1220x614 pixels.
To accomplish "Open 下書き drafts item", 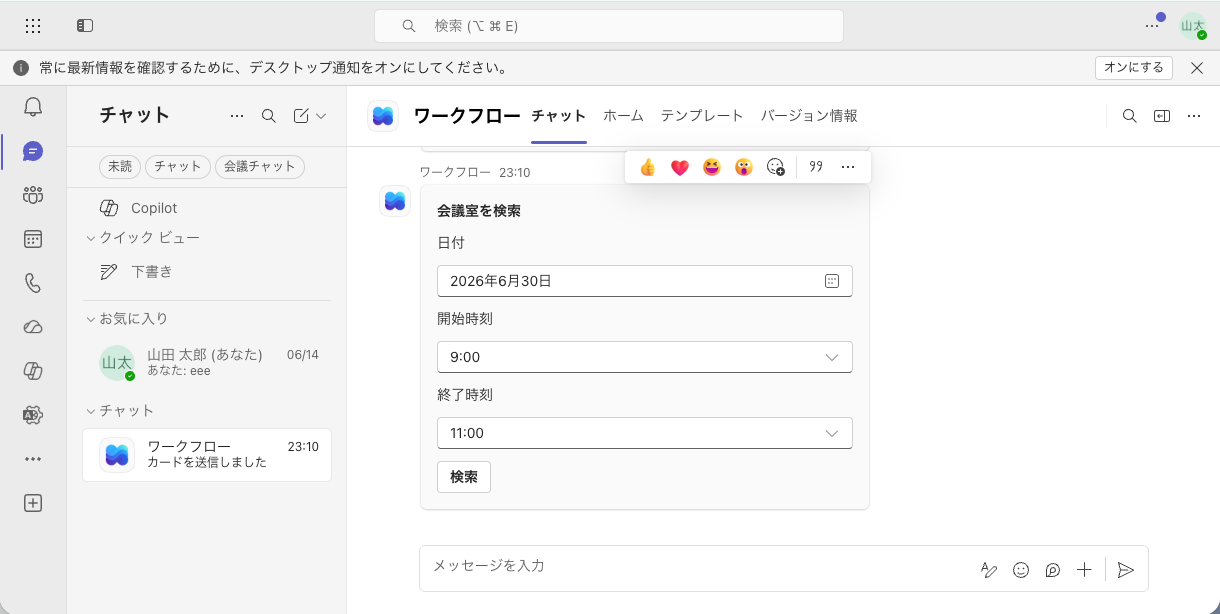I will (207, 272).
